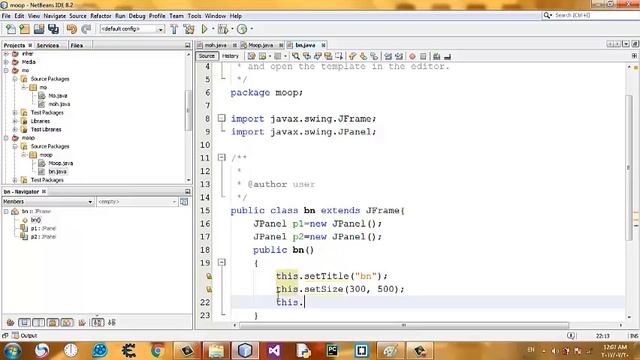Click Previous Bookmark icon in editor toolbar
640x360 pixels.
pos(353,56)
